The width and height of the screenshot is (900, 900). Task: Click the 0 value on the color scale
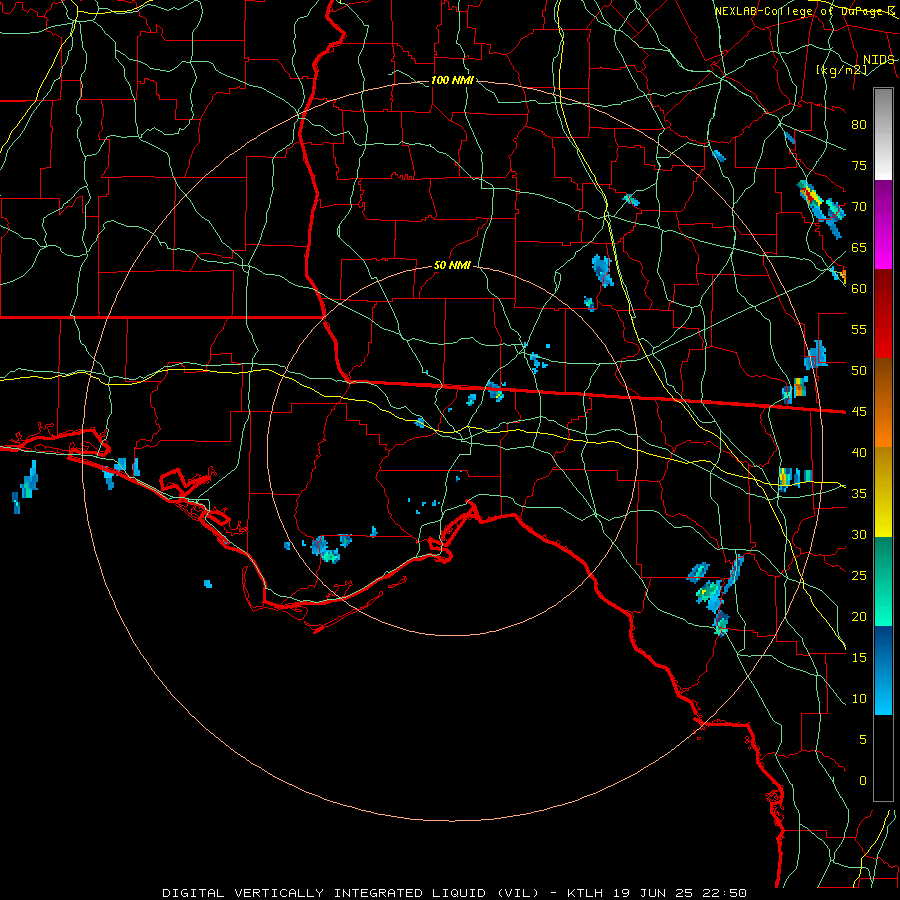pos(863,781)
